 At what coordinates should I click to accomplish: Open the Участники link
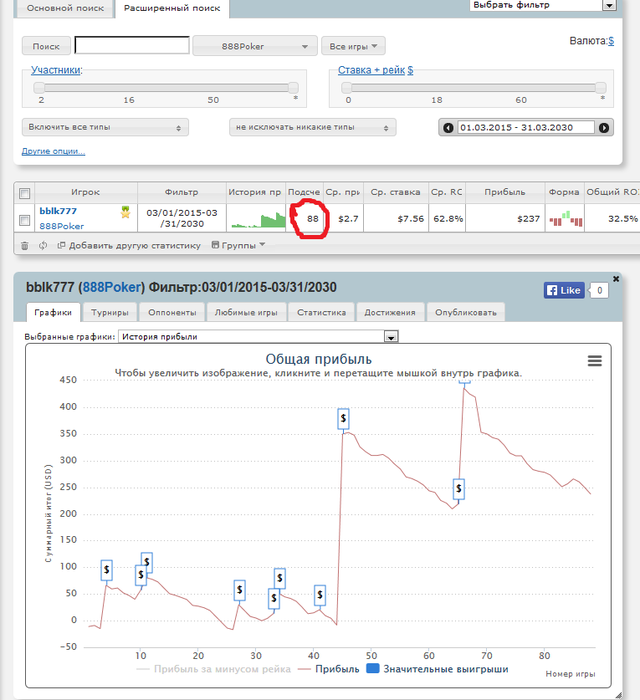click(x=56, y=70)
